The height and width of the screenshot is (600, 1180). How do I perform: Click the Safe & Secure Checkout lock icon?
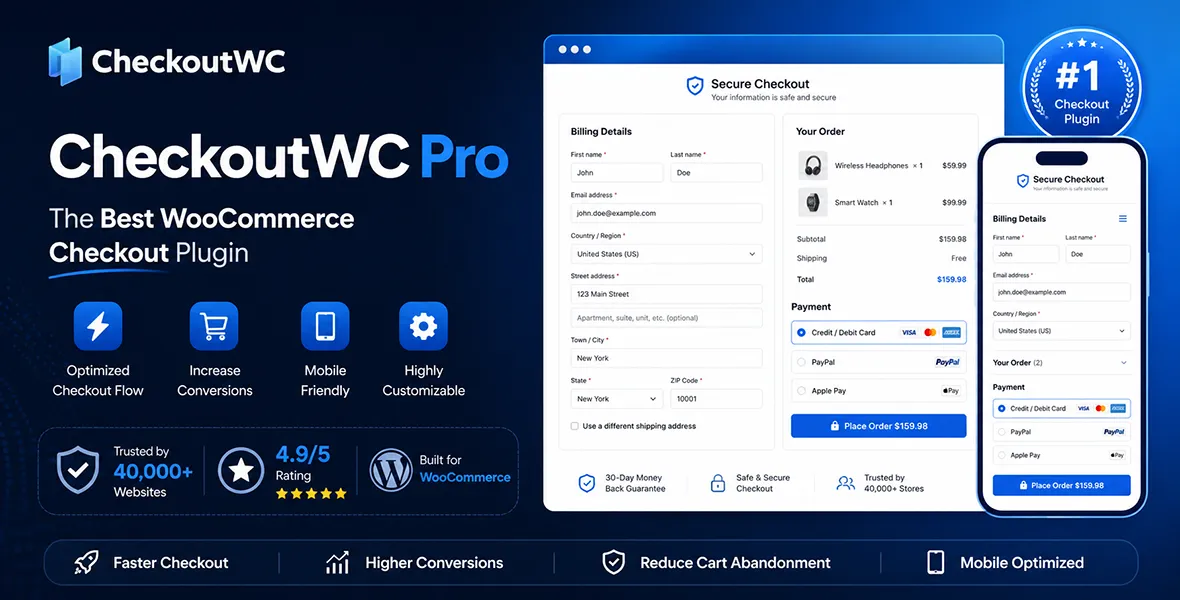pos(717,483)
